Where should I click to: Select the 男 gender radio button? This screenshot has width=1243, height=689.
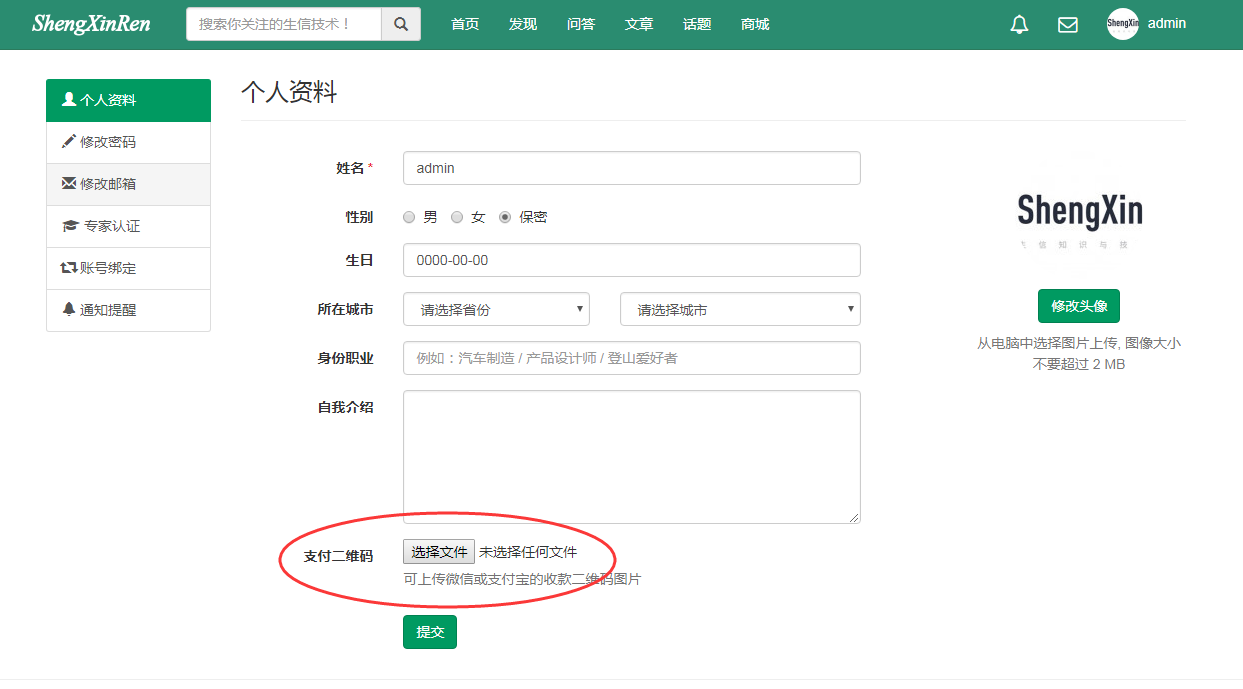click(409, 217)
